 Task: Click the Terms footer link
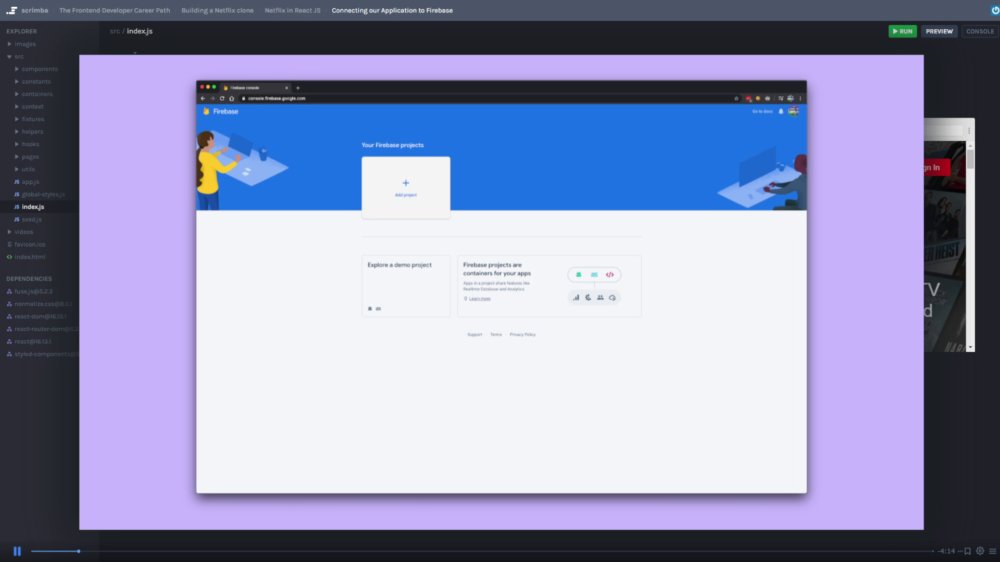coord(496,334)
